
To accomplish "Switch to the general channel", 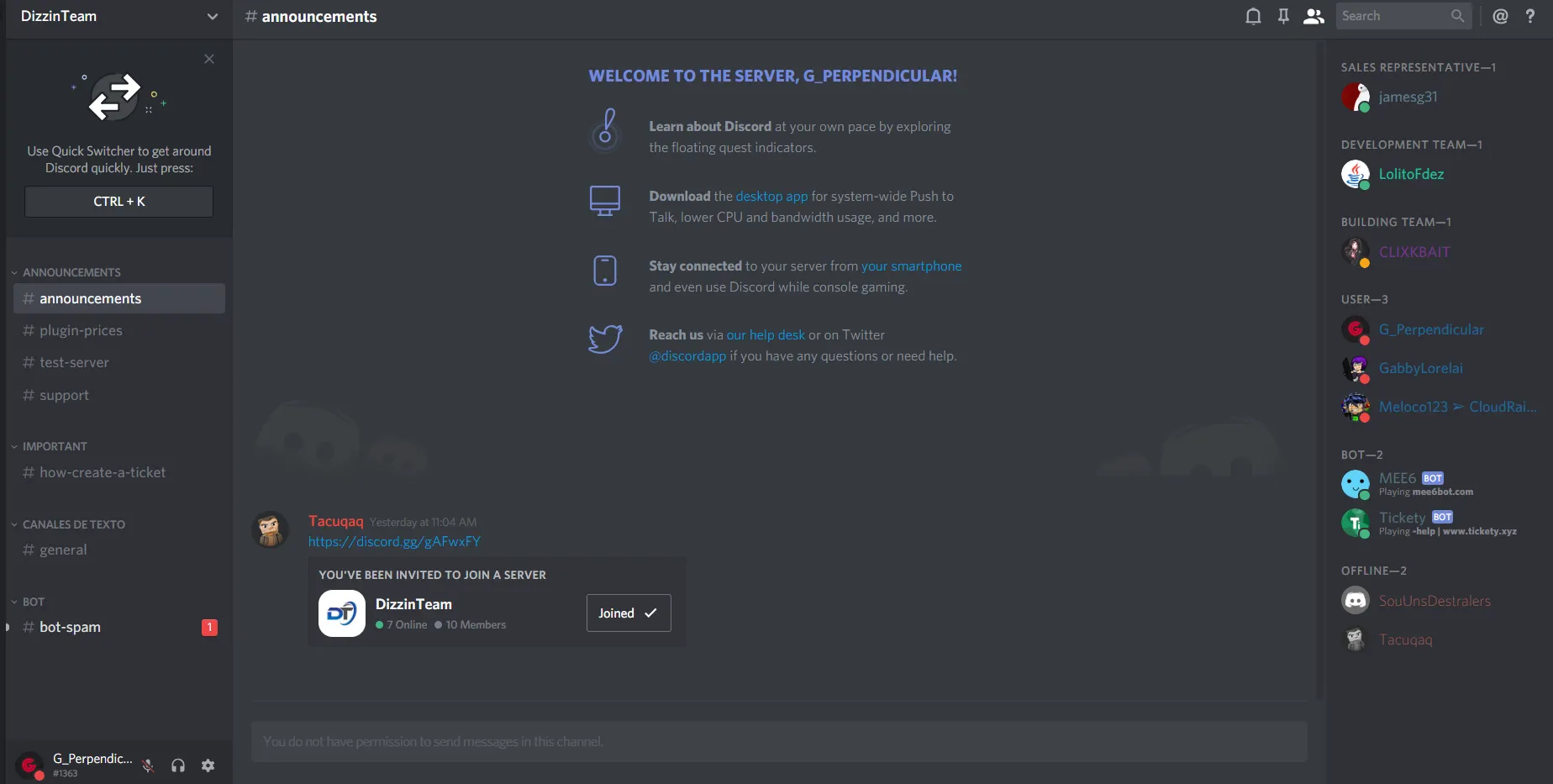I will (119, 550).
